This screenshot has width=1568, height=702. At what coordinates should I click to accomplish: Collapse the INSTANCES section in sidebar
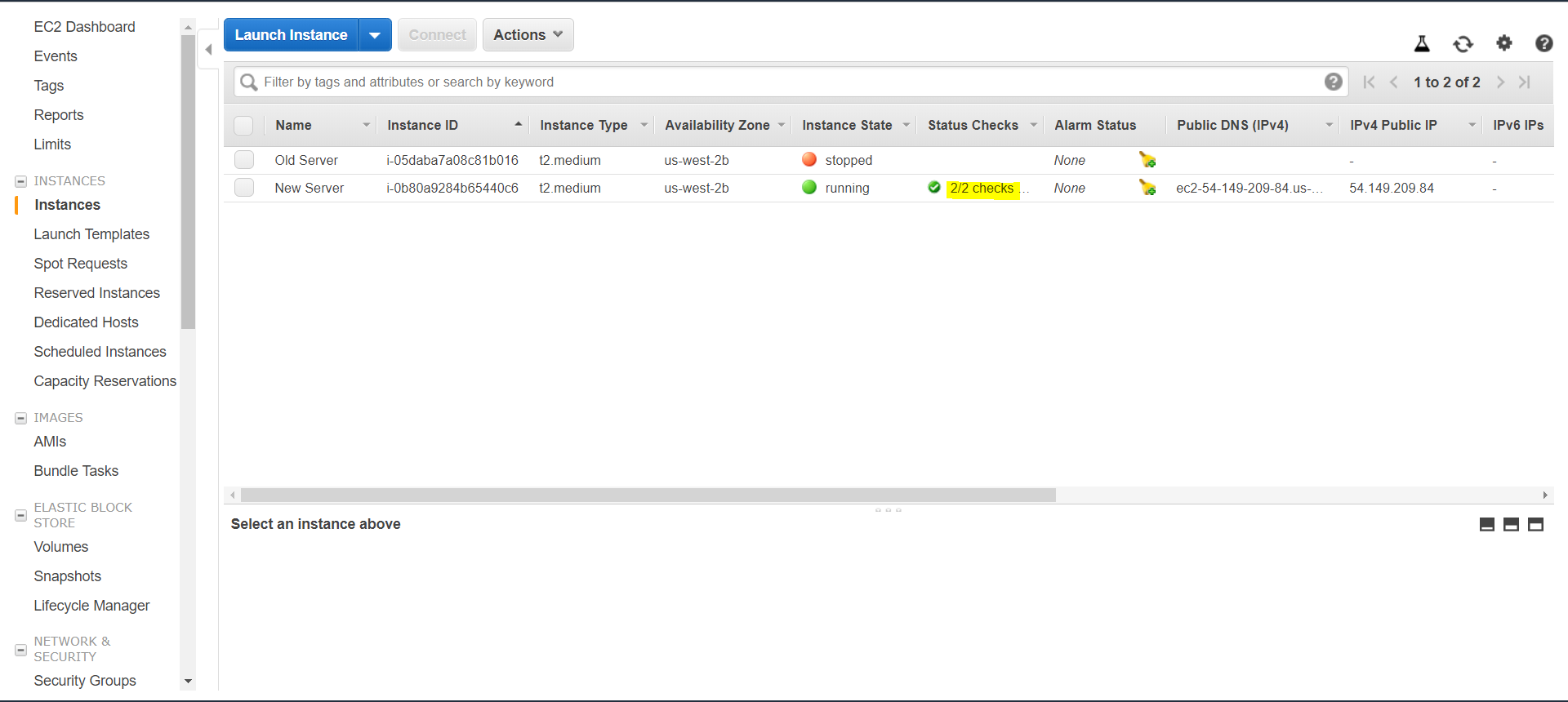click(21, 181)
